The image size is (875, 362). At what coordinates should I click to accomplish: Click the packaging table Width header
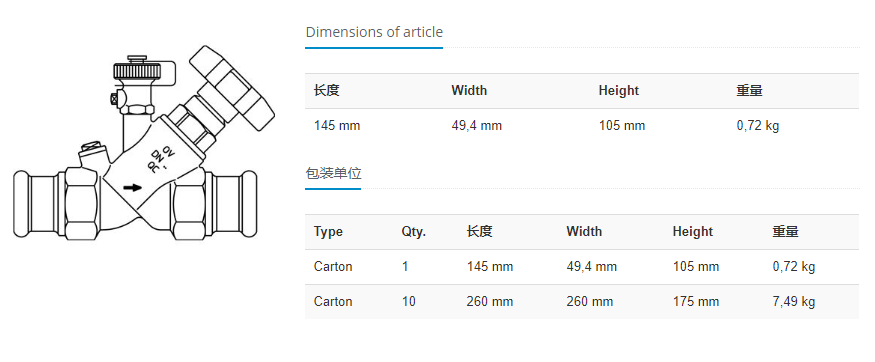pos(584,231)
